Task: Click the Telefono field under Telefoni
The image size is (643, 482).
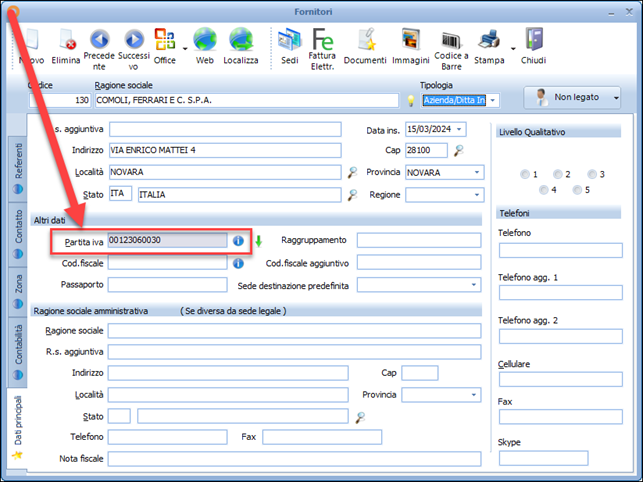Action: pyautogui.click(x=561, y=250)
